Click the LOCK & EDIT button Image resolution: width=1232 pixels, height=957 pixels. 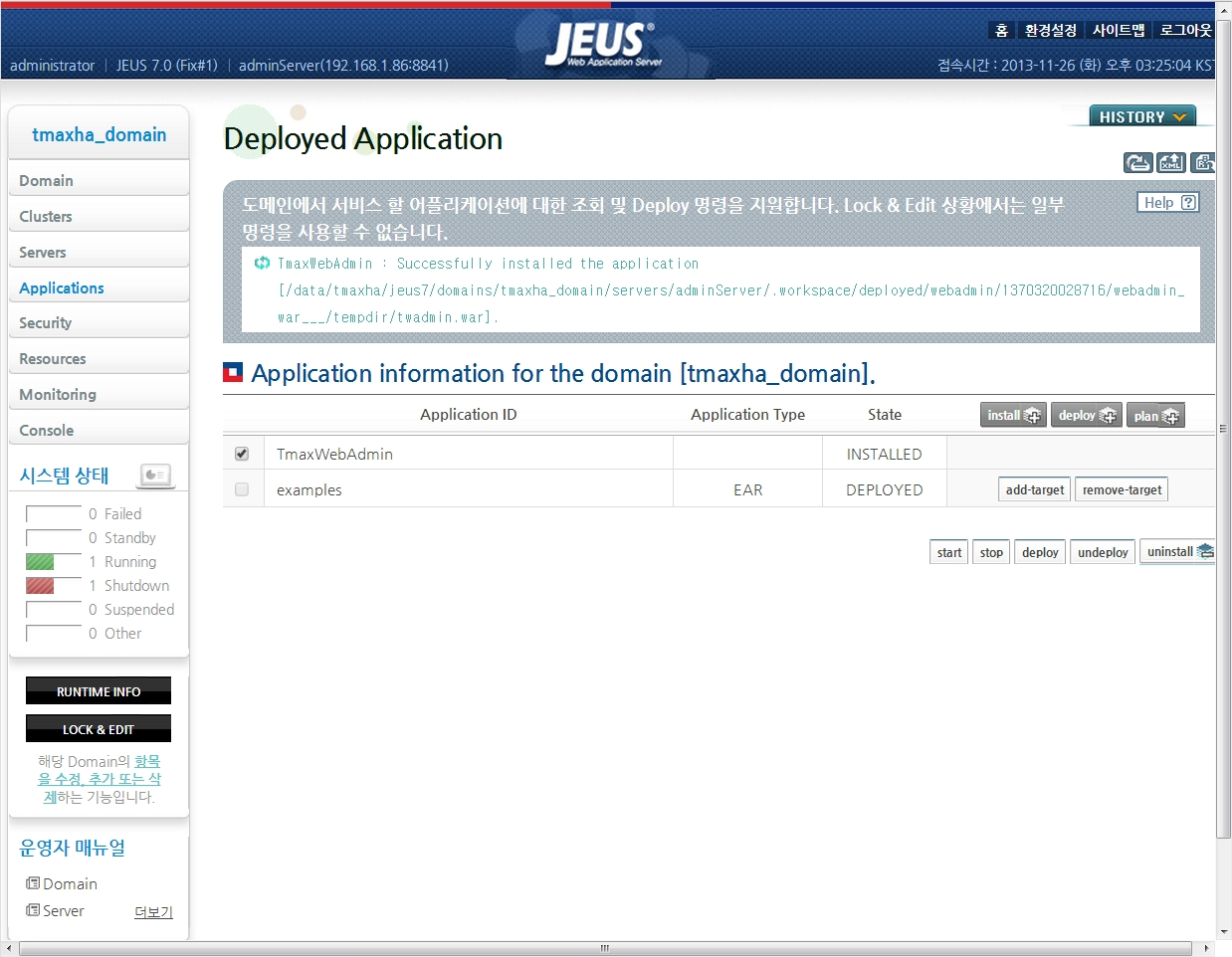point(99,728)
